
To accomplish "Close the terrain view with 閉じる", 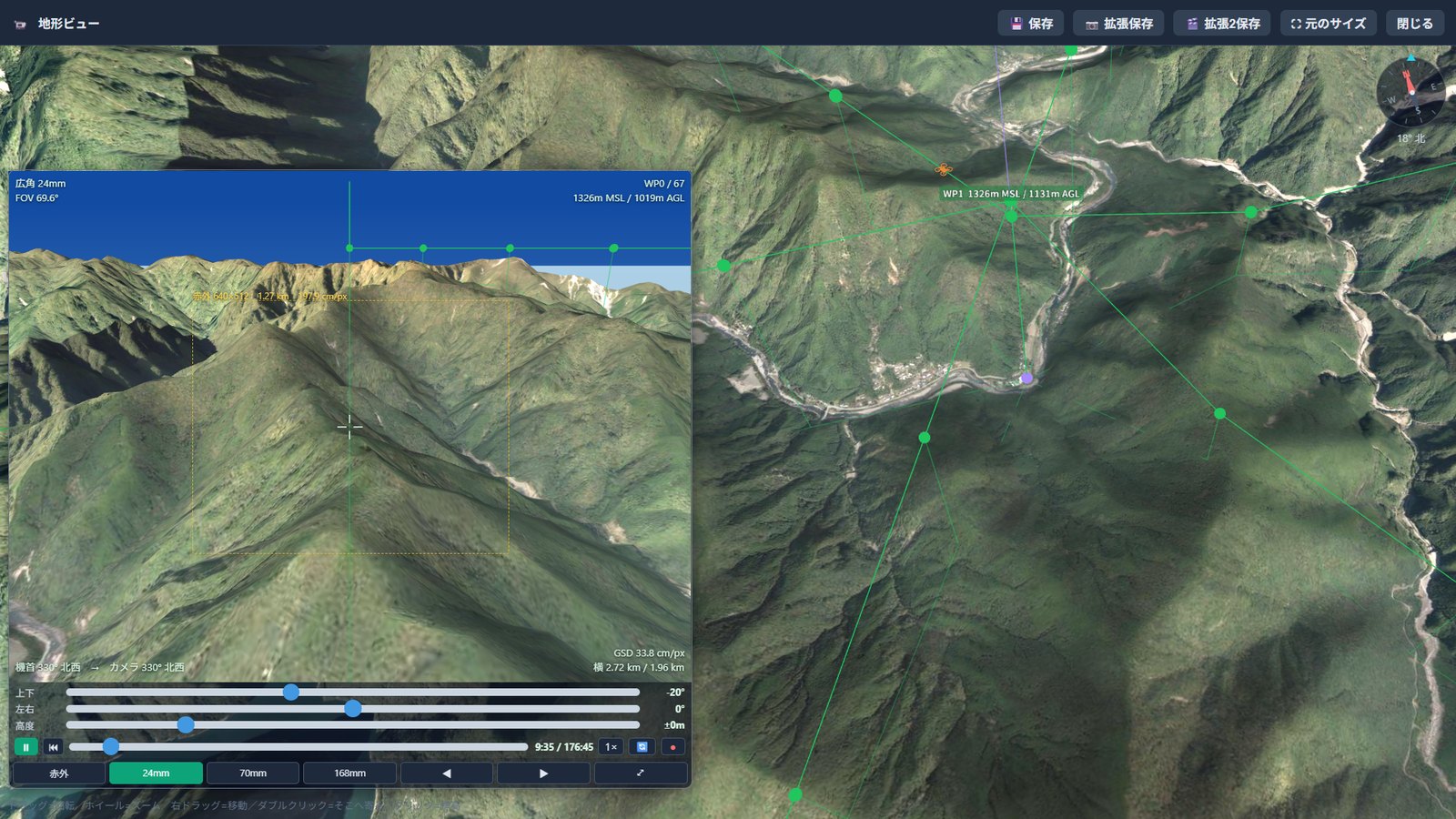I will click(1415, 24).
